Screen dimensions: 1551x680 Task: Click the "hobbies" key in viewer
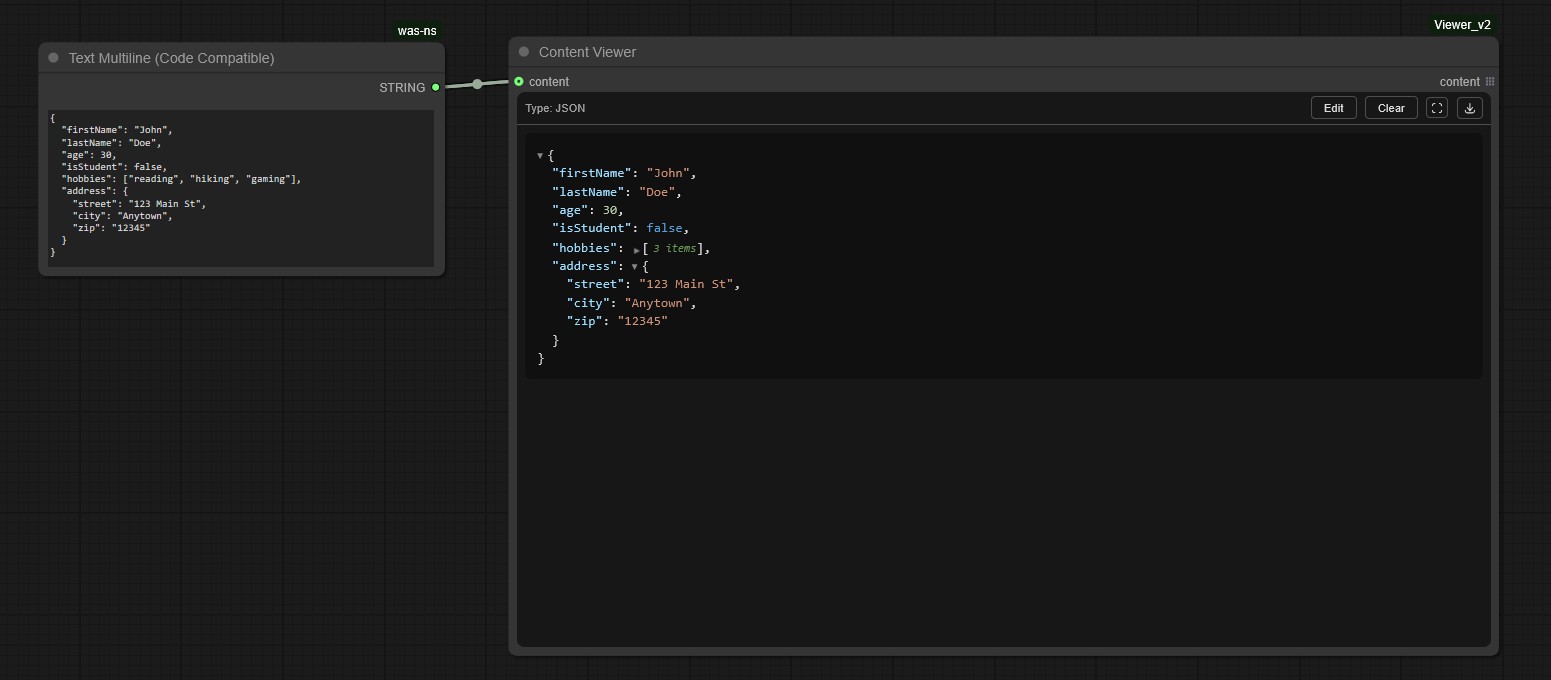pyautogui.click(x=585, y=248)
